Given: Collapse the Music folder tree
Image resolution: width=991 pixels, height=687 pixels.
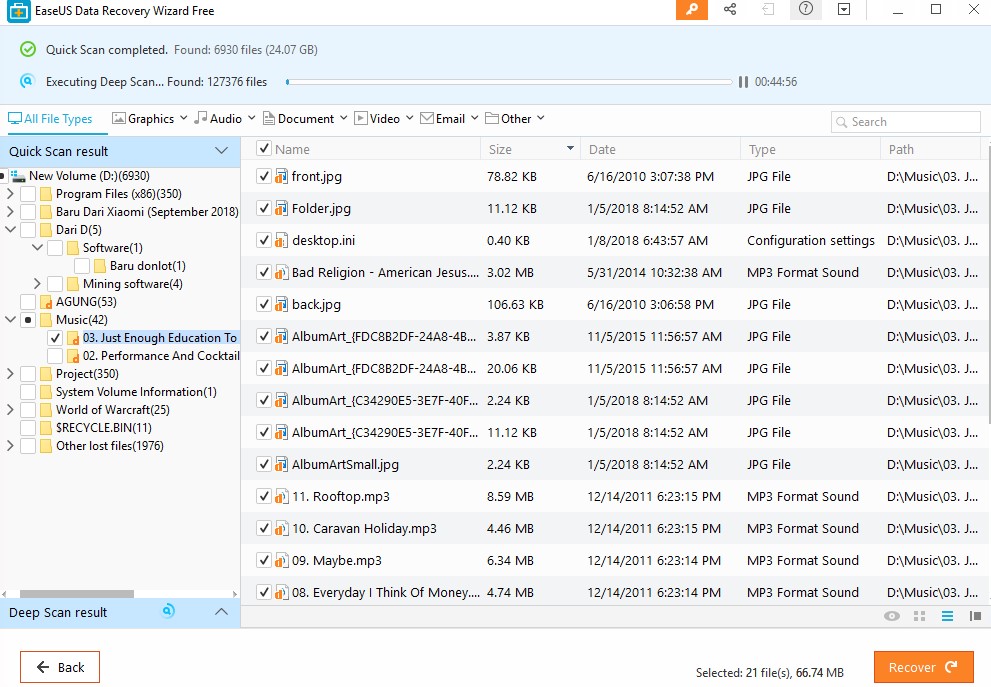Looking at the screenshot, I should [10, 319].
